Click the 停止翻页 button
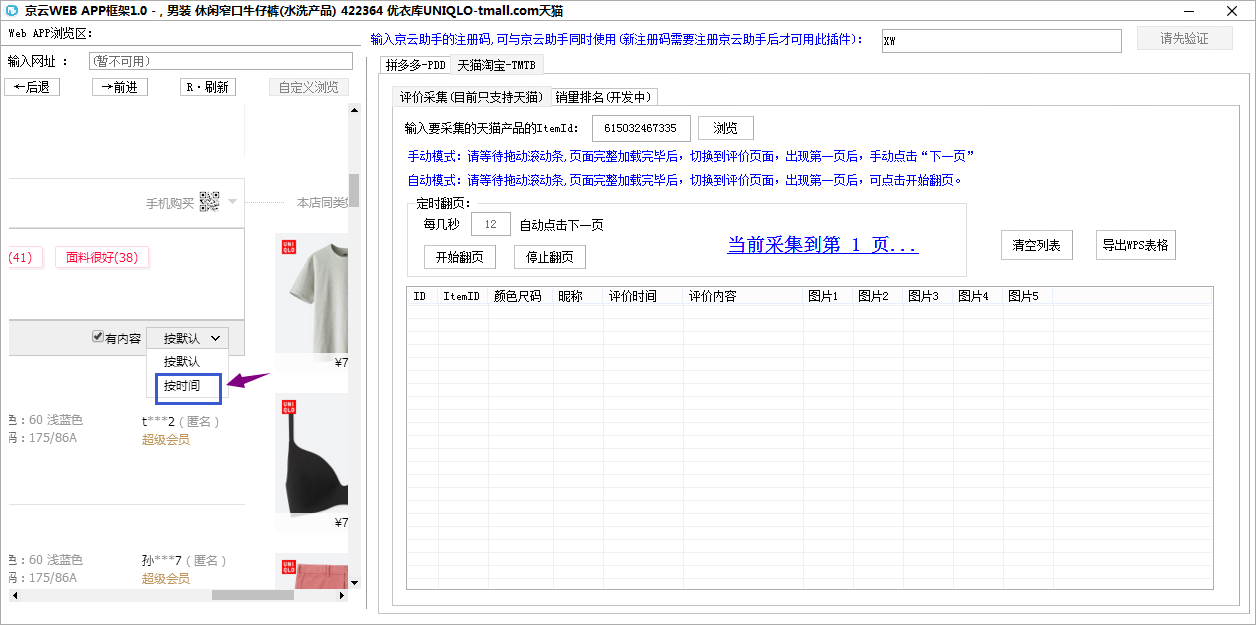1256x625 pixels. click(x=550, y=257)
